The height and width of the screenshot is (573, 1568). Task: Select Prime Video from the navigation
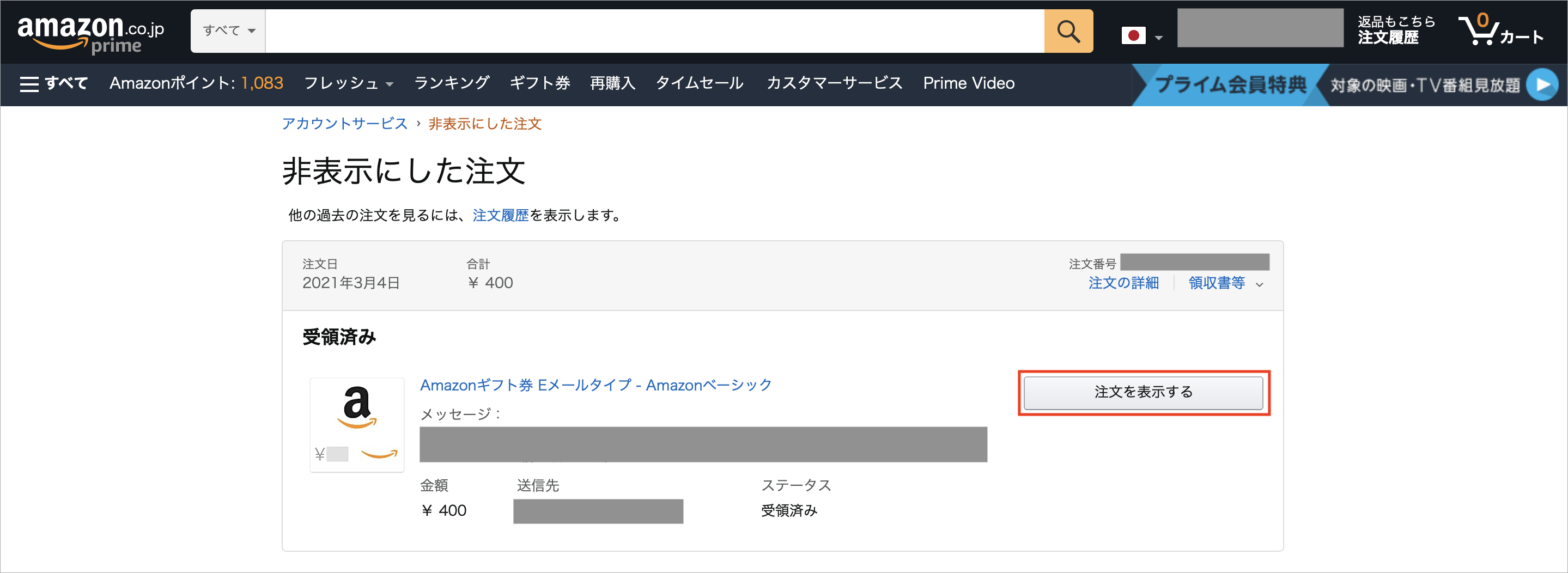[969, 83]
